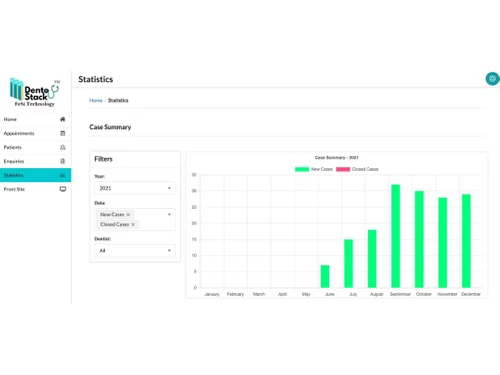Image resolution: width=500 pixels, height=375 pixels.
Task: Click the August bar in chart
Action: point(372,259)
